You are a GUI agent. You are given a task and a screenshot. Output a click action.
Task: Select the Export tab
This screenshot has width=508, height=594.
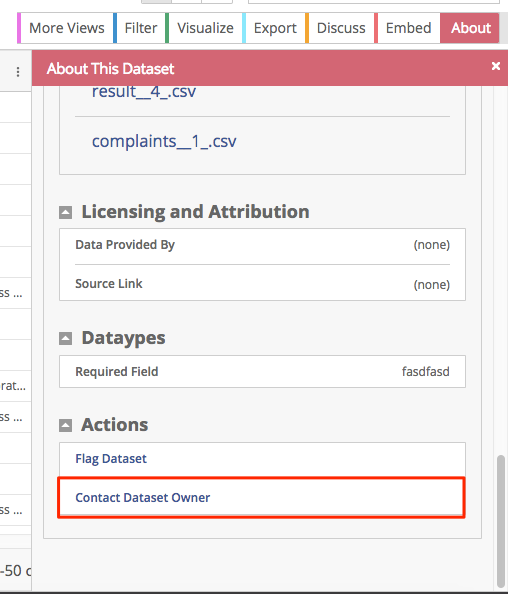click(274, 28)
